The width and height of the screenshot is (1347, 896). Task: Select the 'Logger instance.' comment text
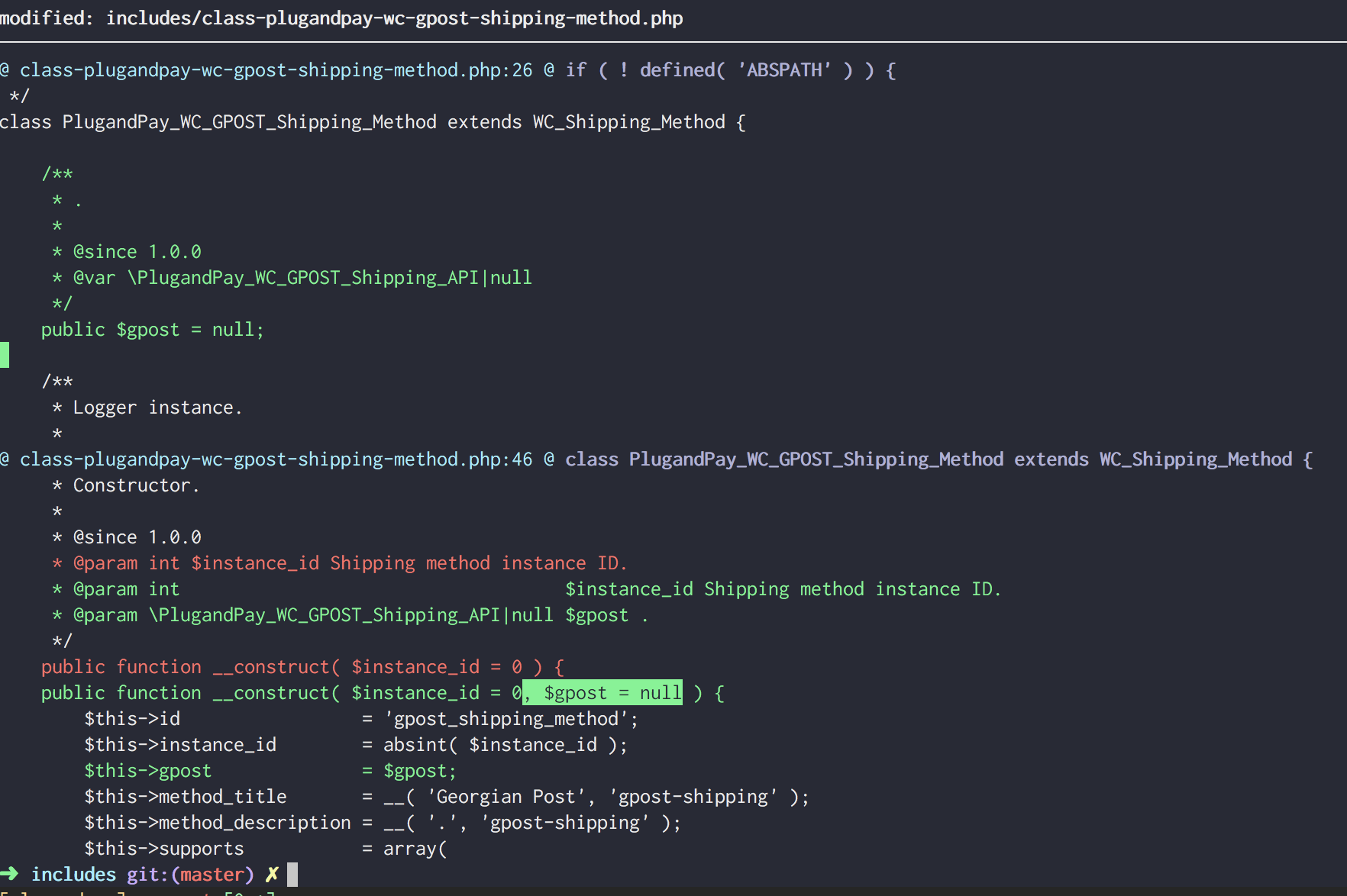[x=157, y=407]
